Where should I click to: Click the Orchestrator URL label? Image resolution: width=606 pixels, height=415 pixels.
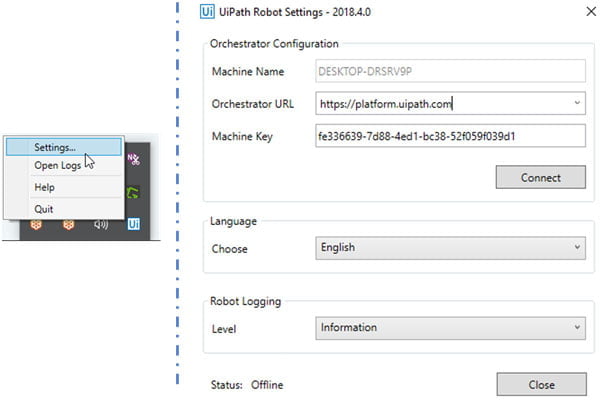coord(253,104)
